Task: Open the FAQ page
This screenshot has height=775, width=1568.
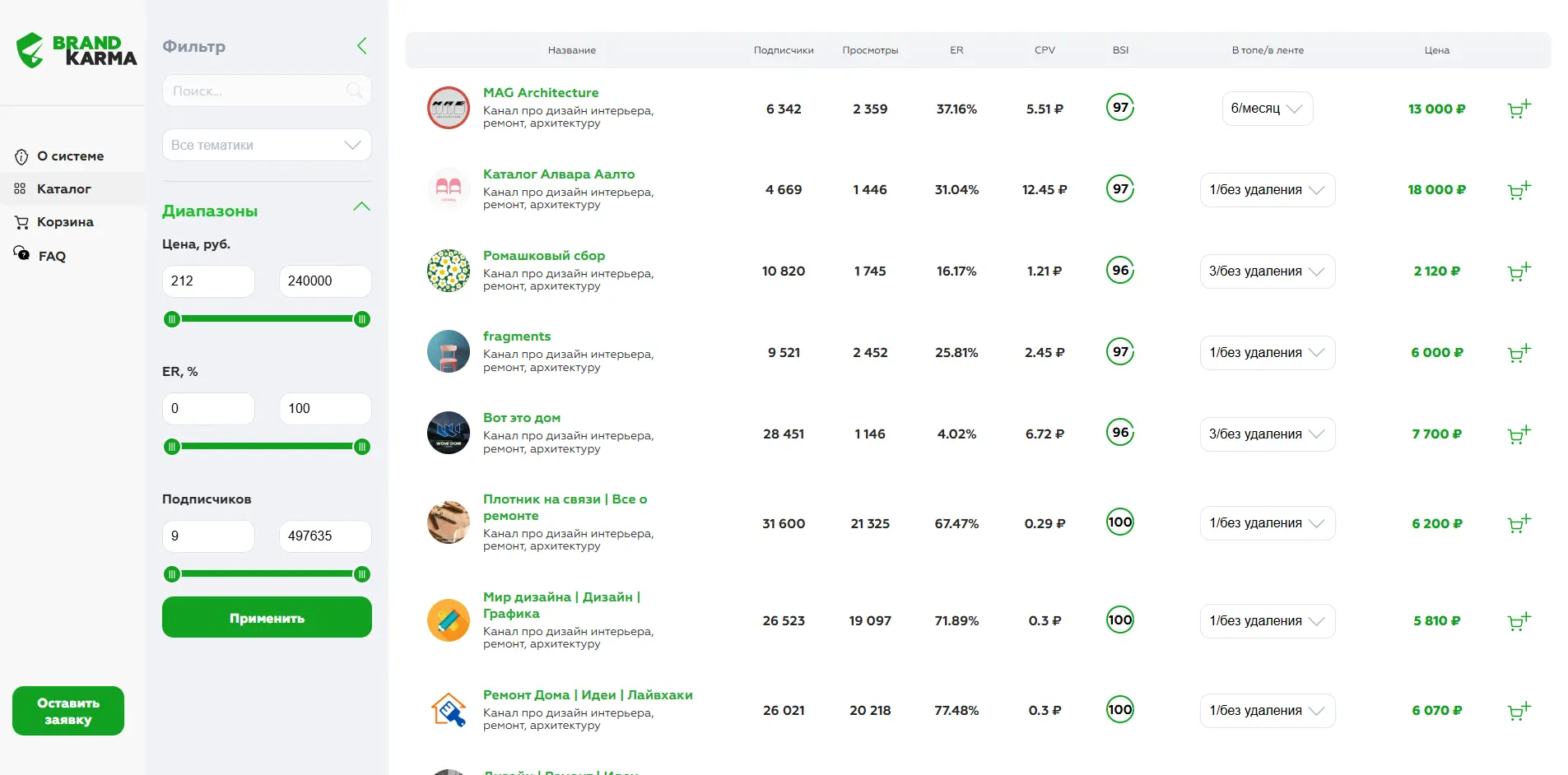Action: (x=51, y=256)
